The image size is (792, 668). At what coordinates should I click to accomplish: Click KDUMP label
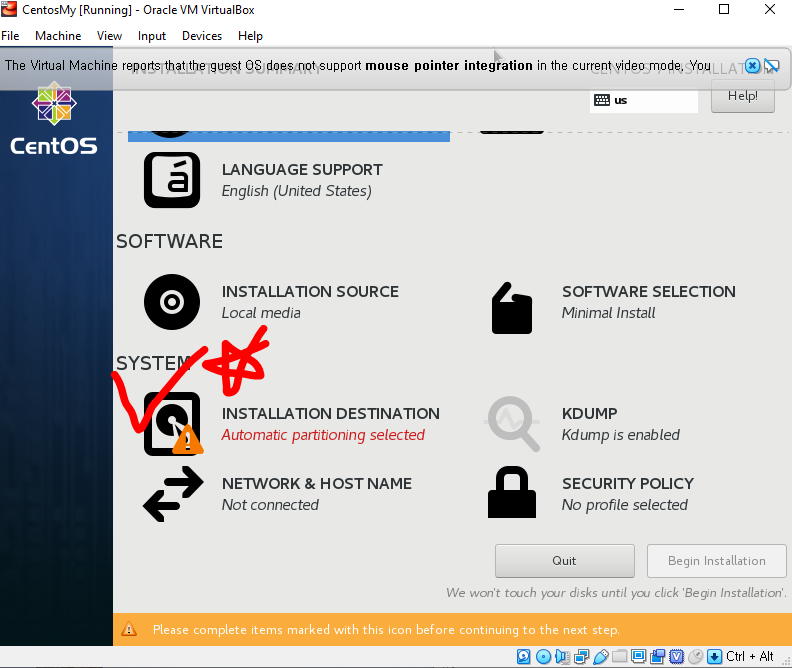click(x=589, y=414)
